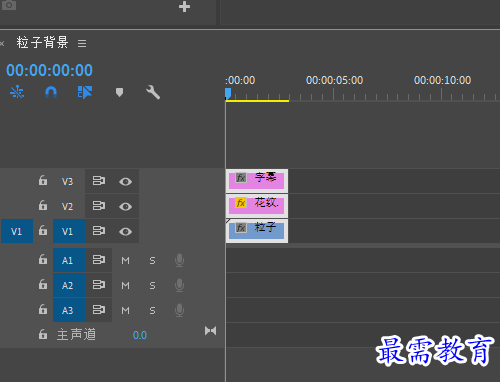Hide track V2 output with eye
The width and height of the screenshot is (500, 382).
pyautogui.click(x=125, y=207)
